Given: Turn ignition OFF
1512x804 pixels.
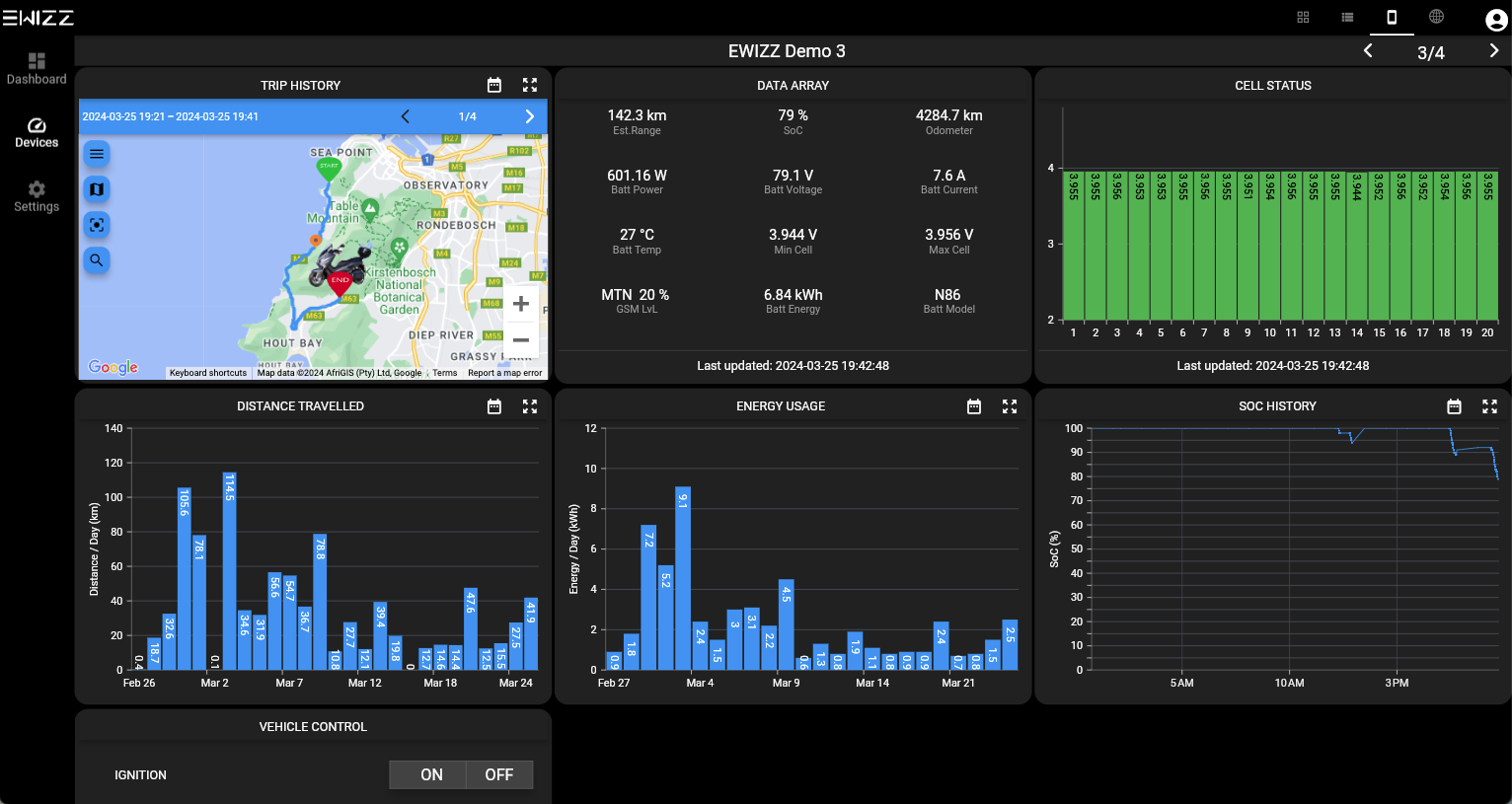Looking at the screenshot, I should [498, 775].
